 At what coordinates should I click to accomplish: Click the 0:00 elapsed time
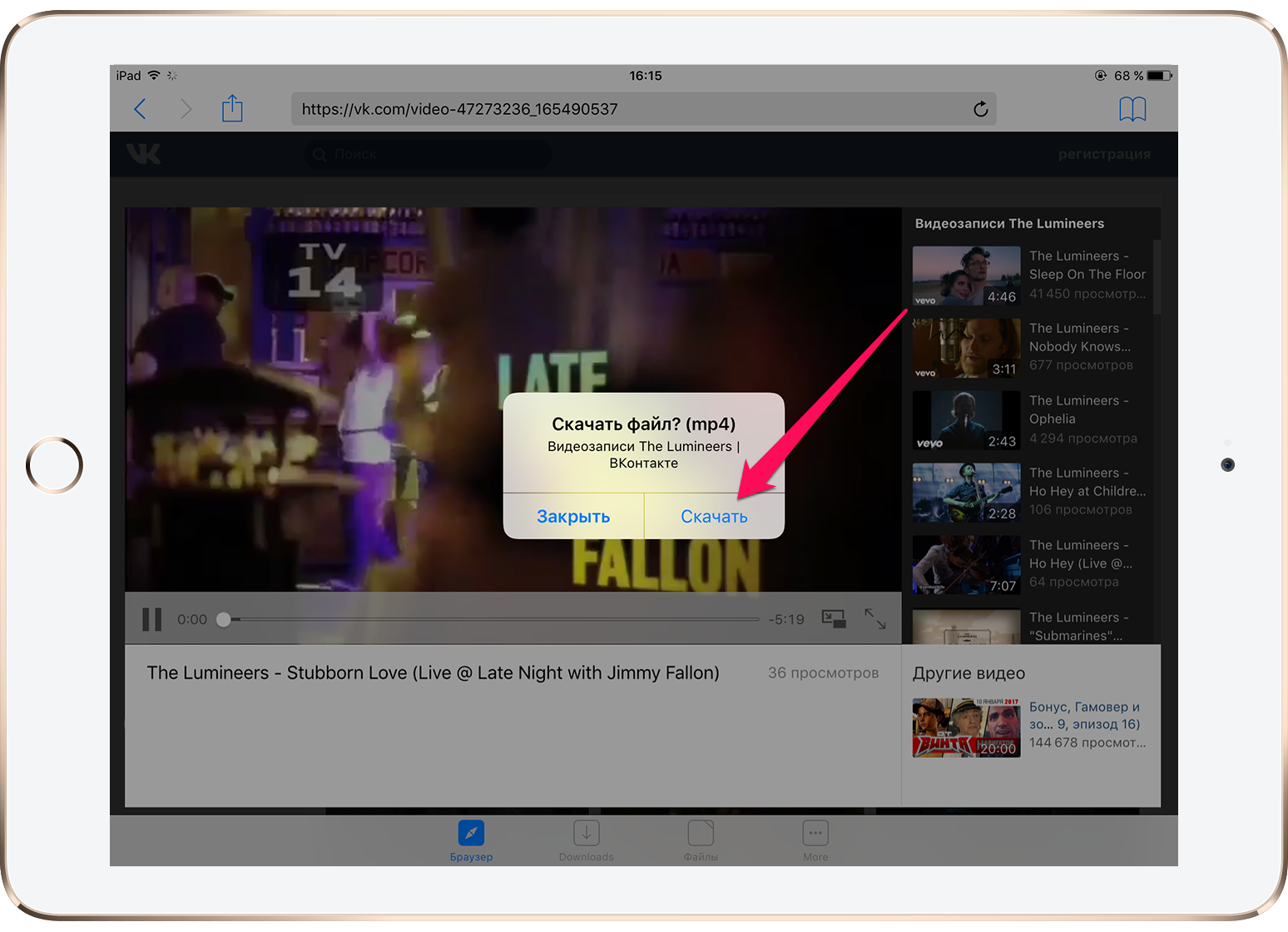click(x=192, y=619)
